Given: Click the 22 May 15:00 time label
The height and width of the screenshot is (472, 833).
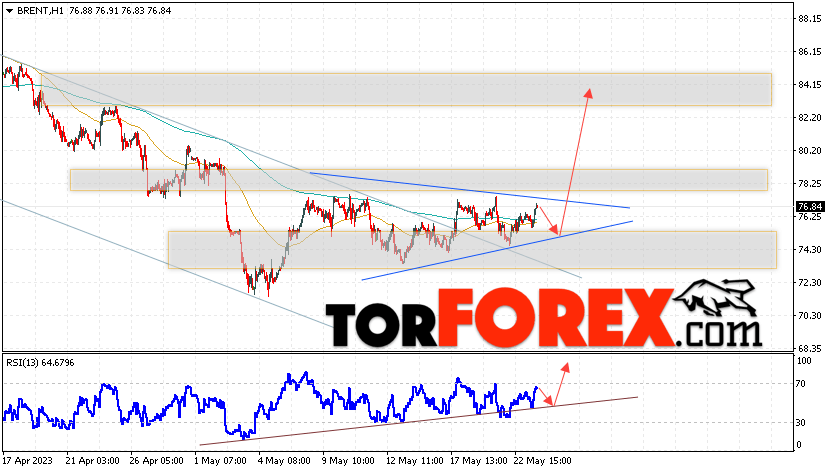Looking at the screenshot, I should [x=542, y=461].
